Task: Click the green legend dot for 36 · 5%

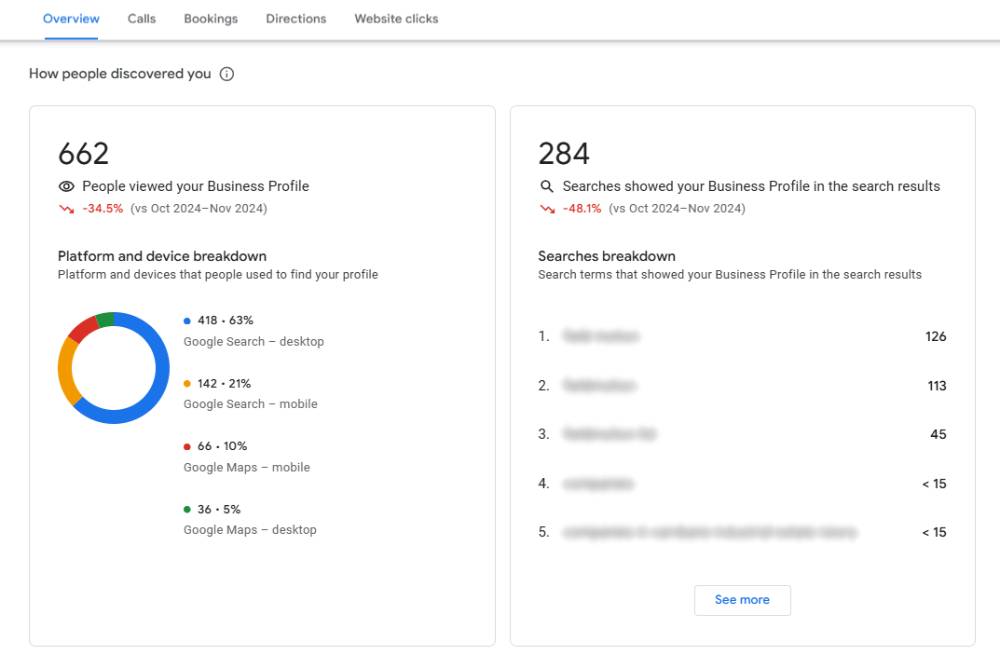Action: pos(187,510)
